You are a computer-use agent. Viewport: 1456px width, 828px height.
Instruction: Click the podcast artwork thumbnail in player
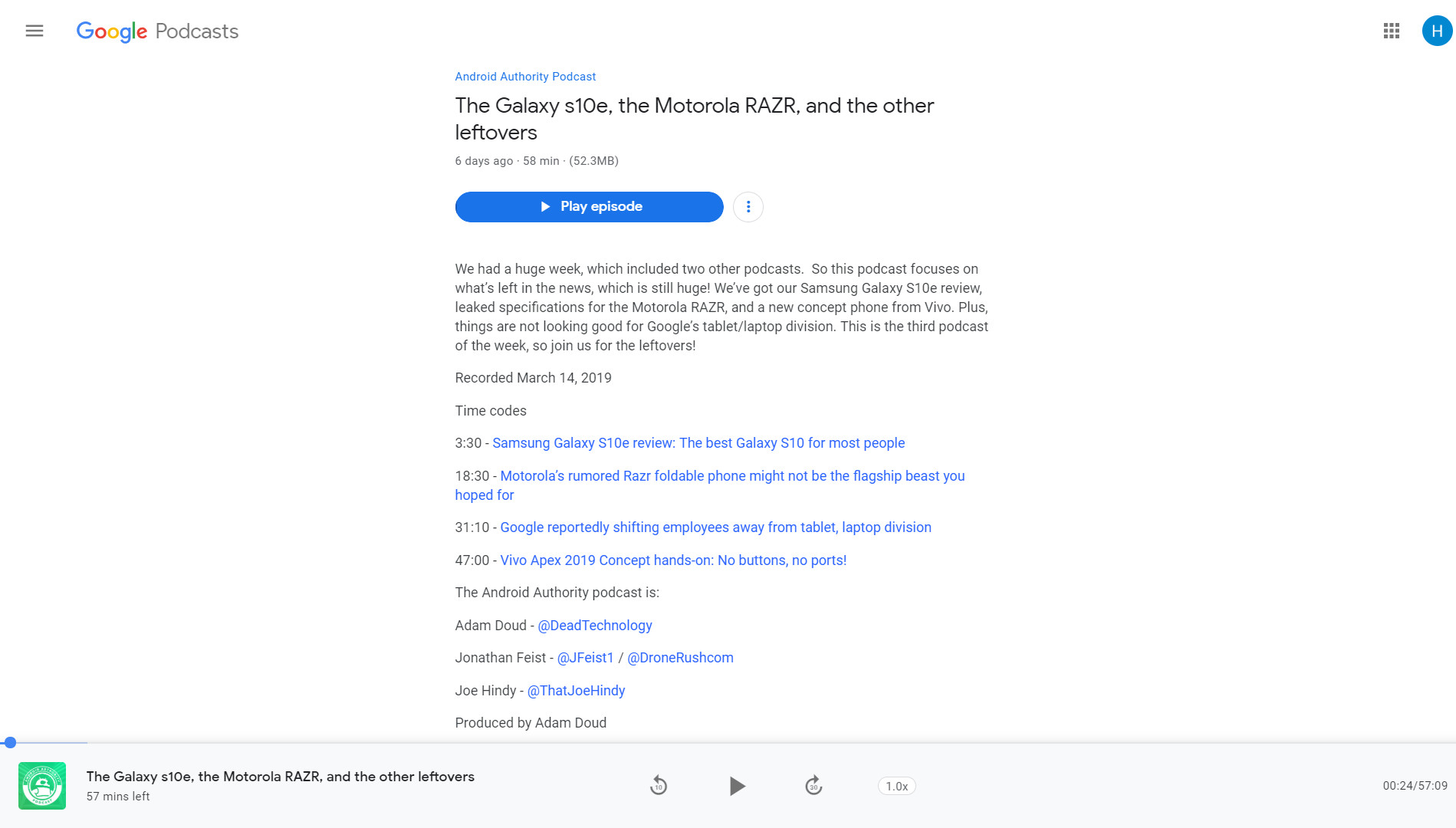(x=42, y=786)
